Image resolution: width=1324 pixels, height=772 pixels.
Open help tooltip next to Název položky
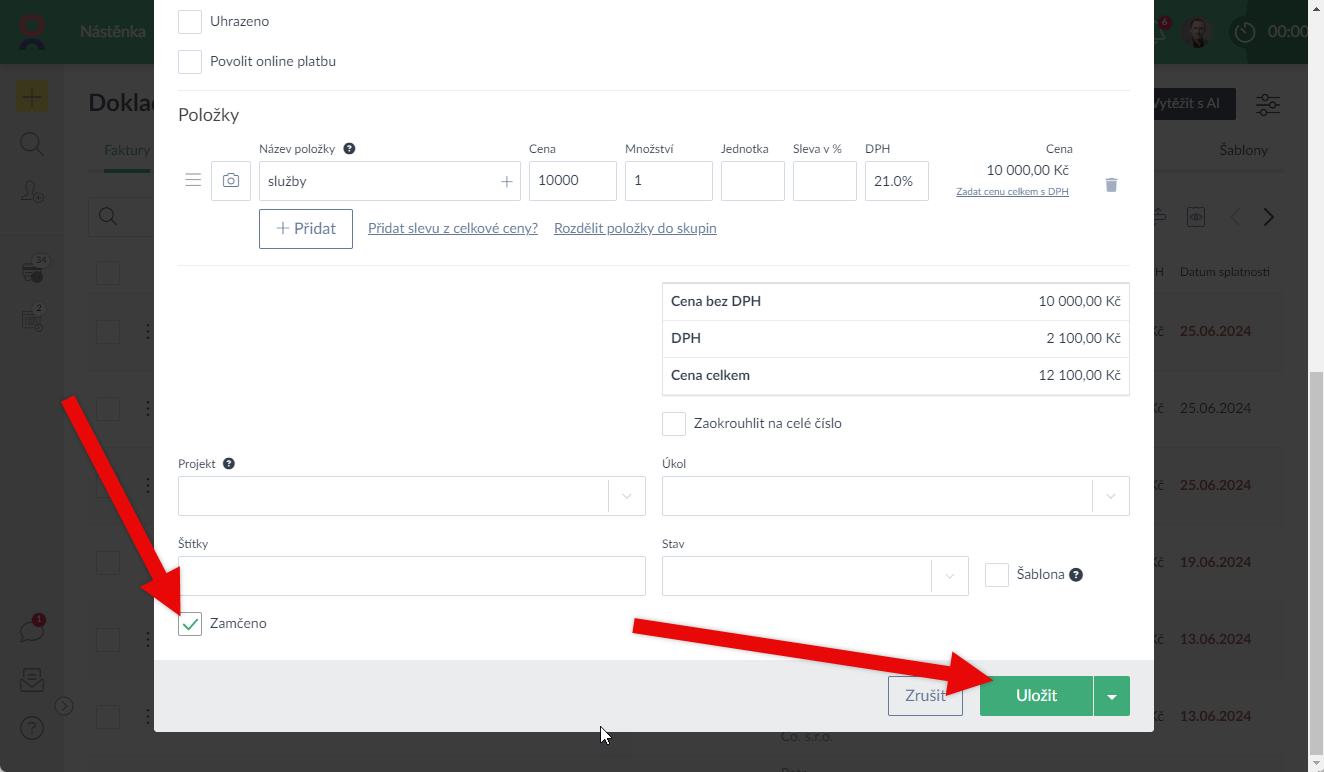pos(349,149)
